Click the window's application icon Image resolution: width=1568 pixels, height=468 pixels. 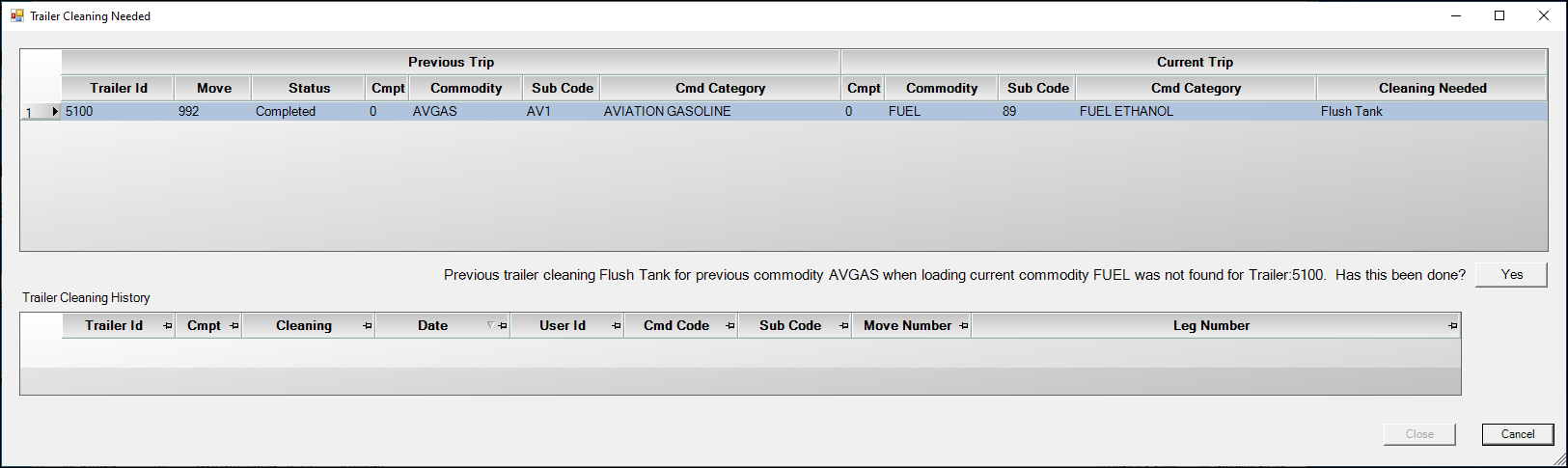17,15
